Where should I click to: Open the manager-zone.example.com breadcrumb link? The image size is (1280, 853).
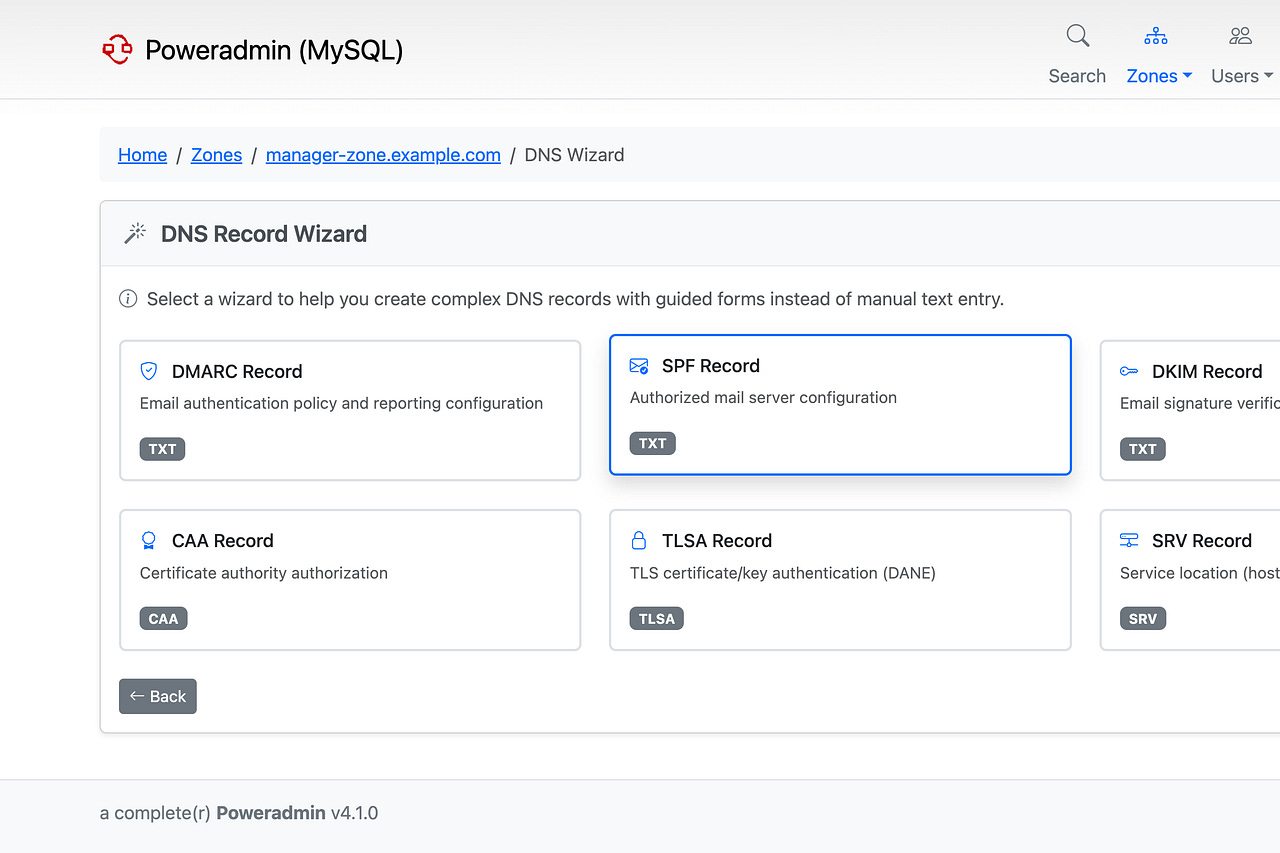[383, 155]
